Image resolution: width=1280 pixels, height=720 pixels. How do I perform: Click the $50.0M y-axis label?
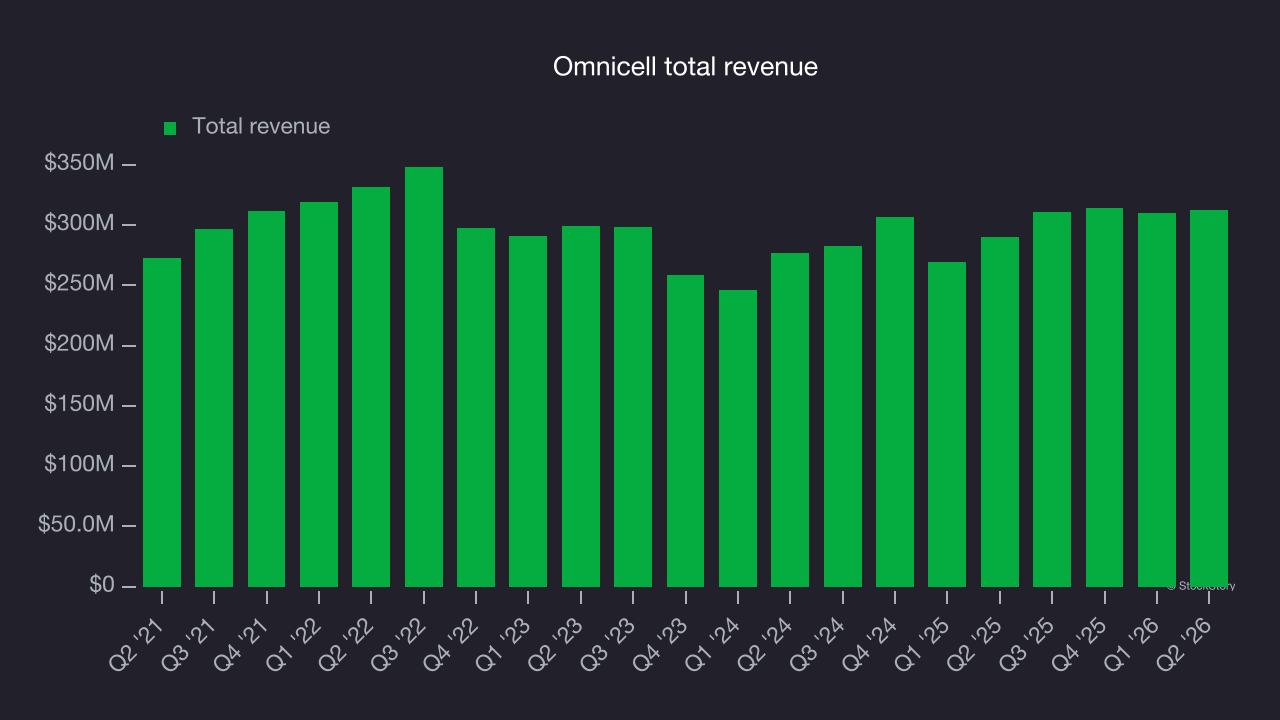pos(76,526)
